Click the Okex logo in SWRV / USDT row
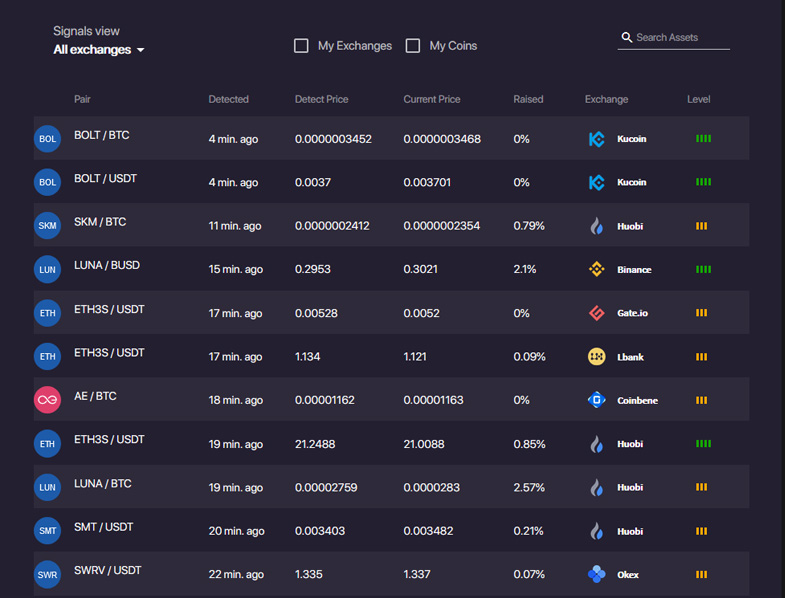The image size is (785, 598). point(596,574)
